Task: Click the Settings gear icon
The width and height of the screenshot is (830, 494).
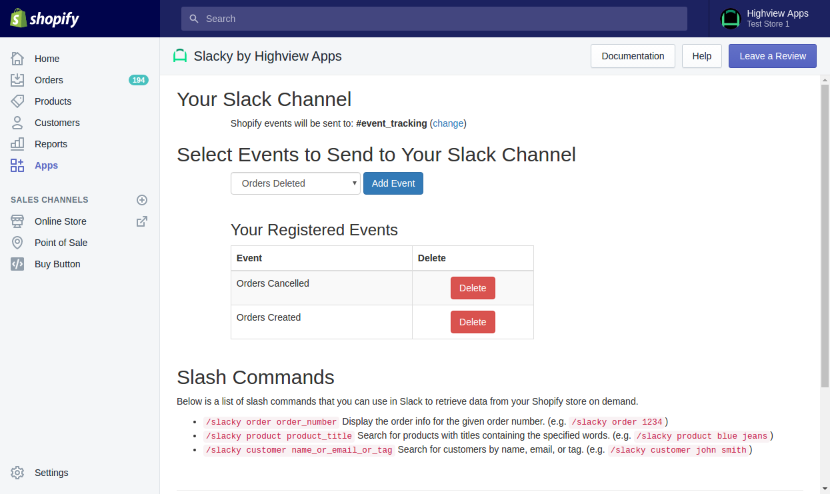Action: pos(17,472)
